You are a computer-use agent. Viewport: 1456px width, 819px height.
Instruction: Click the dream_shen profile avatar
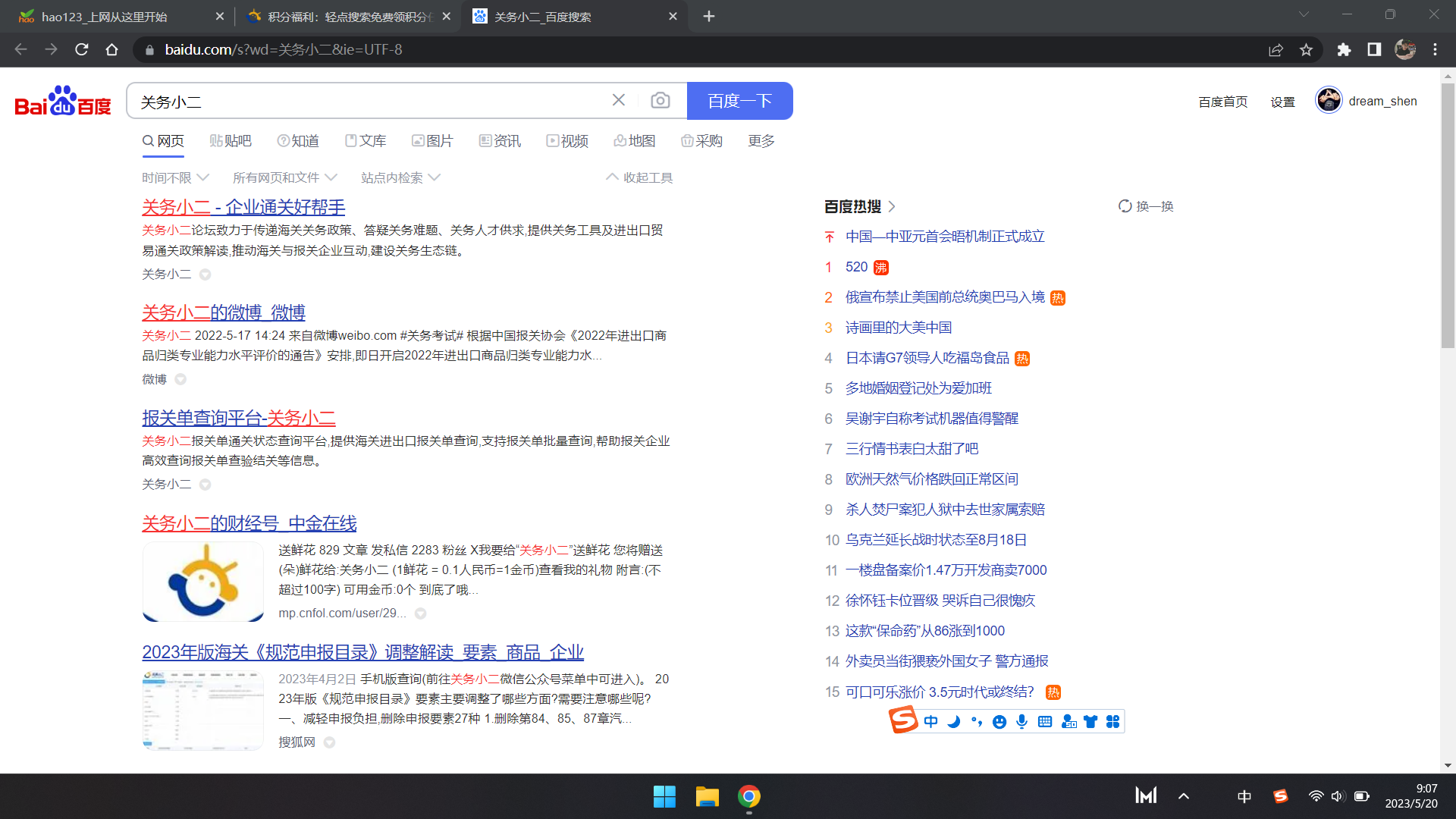[1329, 100]
